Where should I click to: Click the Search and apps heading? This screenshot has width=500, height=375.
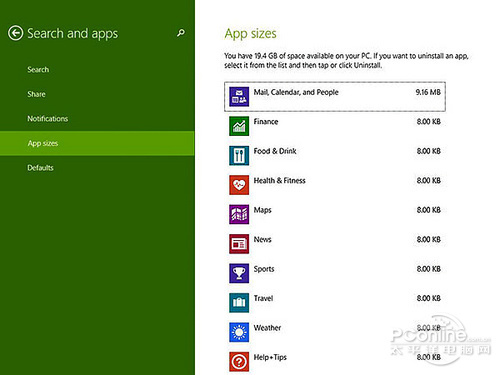pyautogui.click(x=72, y=34)
